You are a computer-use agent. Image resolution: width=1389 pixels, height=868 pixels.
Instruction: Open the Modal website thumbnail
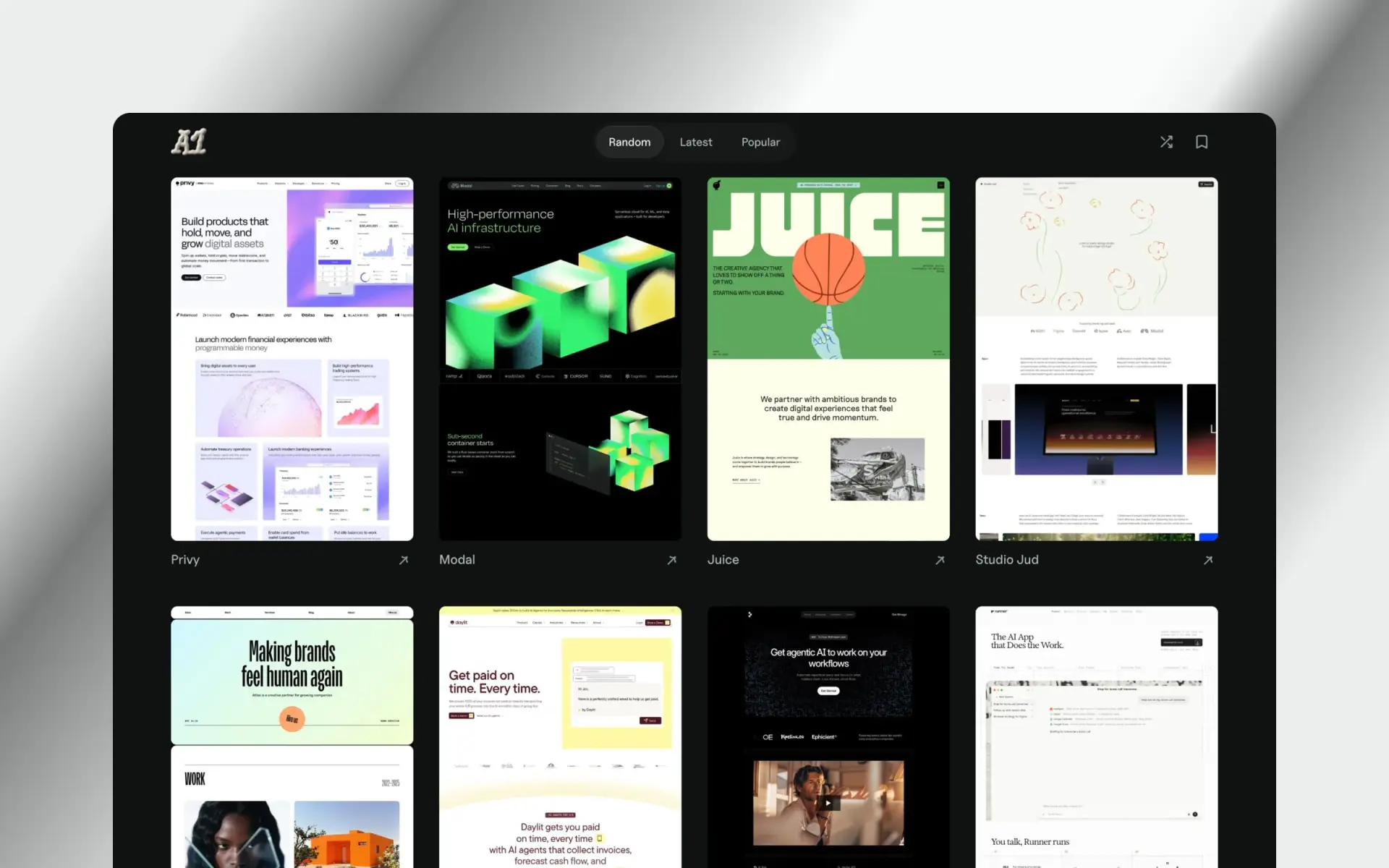point(560,359)
